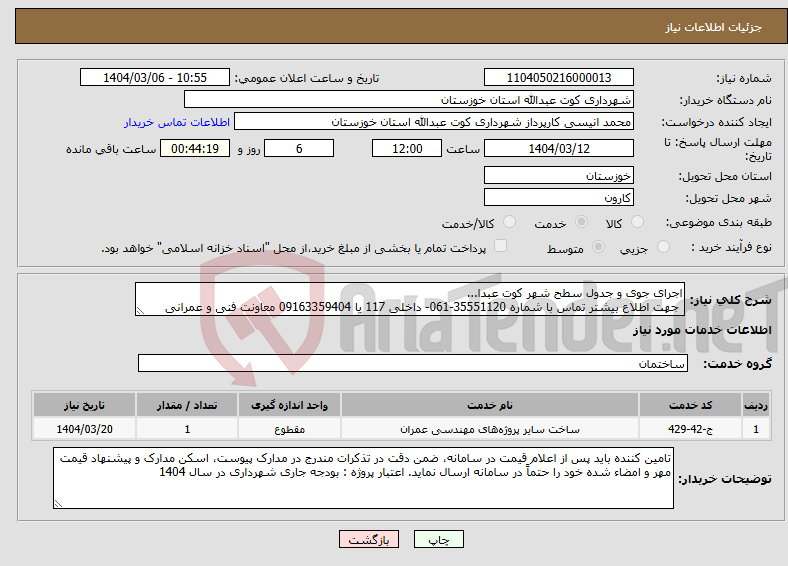This screenshot has height=566, width=788.
Task: Click the deadline time field 12:00
Action: (407, 148)
